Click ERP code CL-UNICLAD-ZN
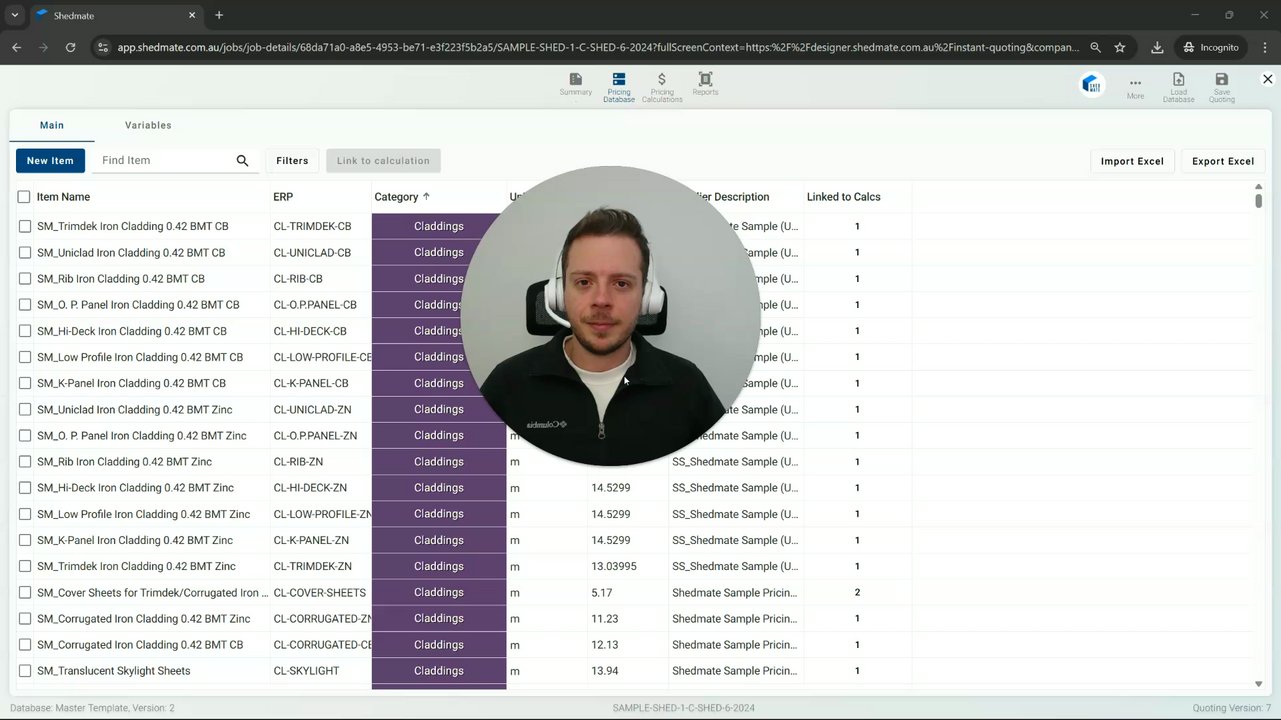 315,409
